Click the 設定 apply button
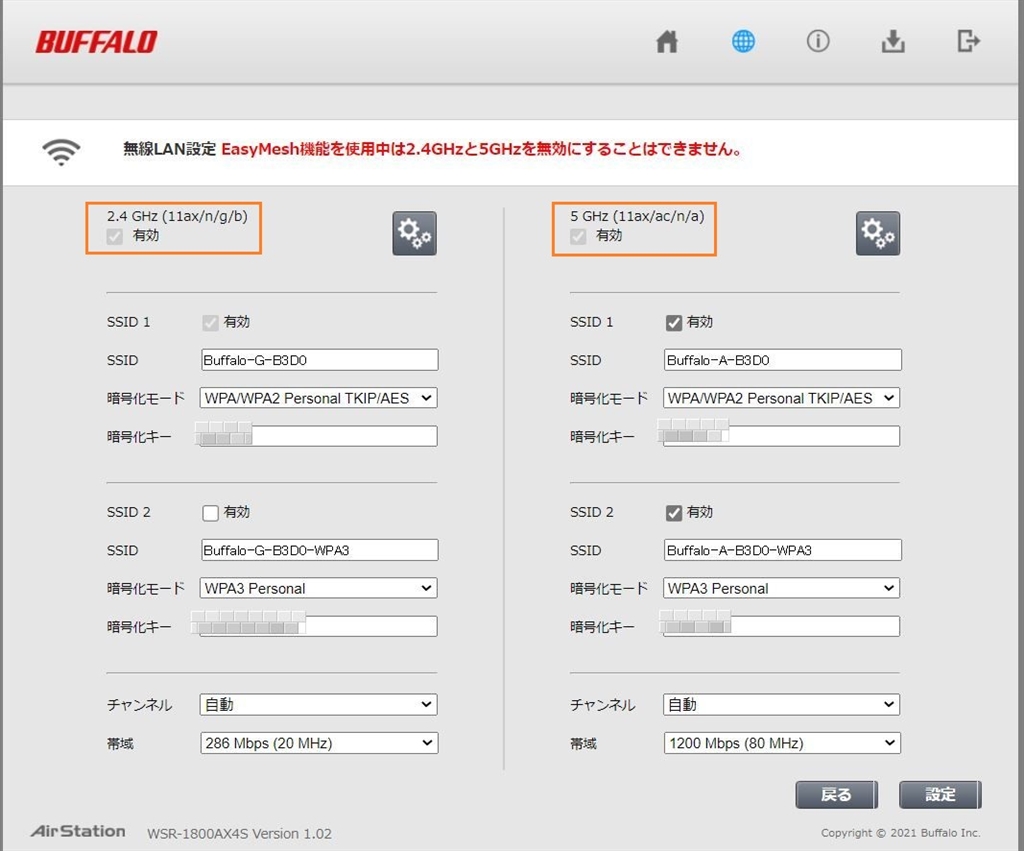 point(940,794)
